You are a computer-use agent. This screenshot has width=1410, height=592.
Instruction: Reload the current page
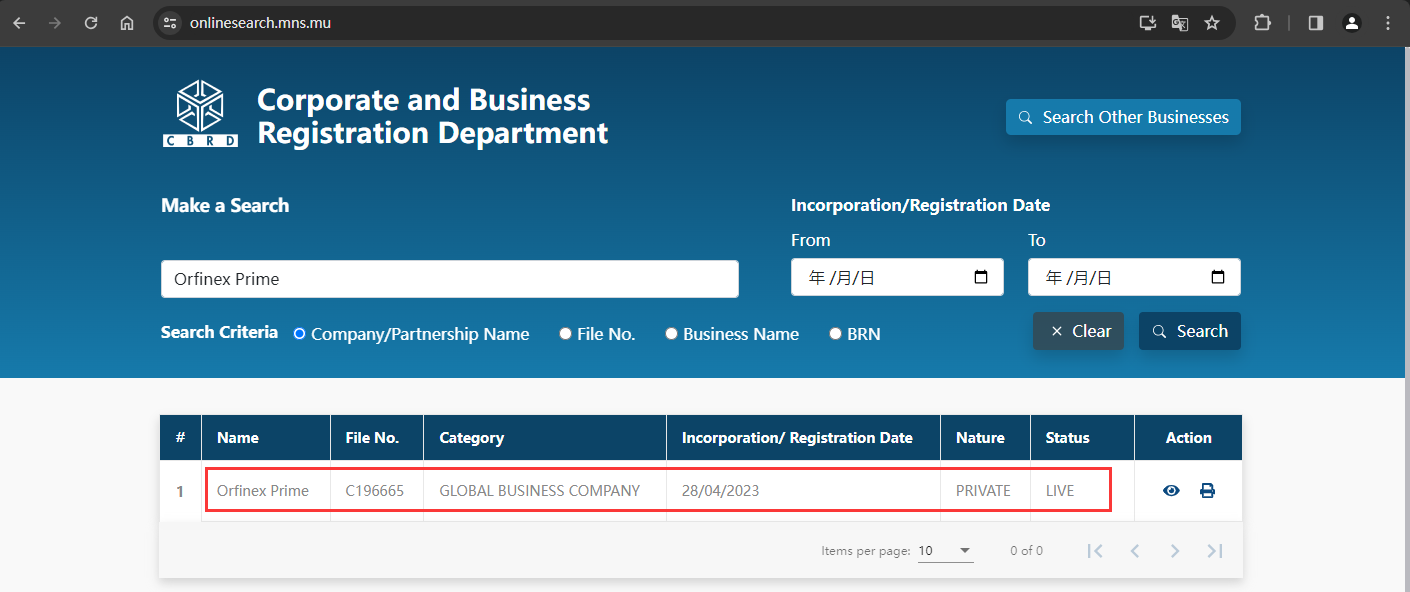click(91, 23)
